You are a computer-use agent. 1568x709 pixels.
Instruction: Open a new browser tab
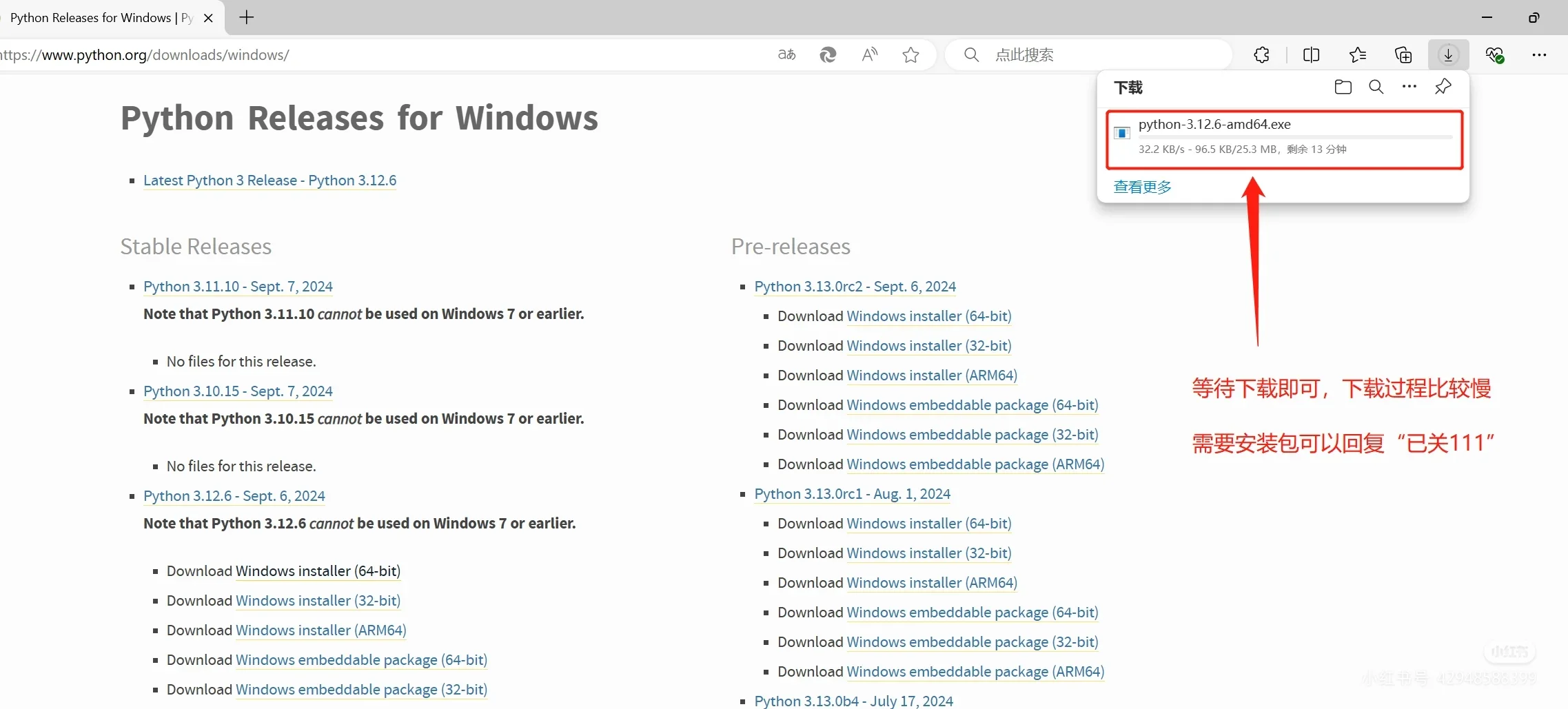(x=246, y=18)
